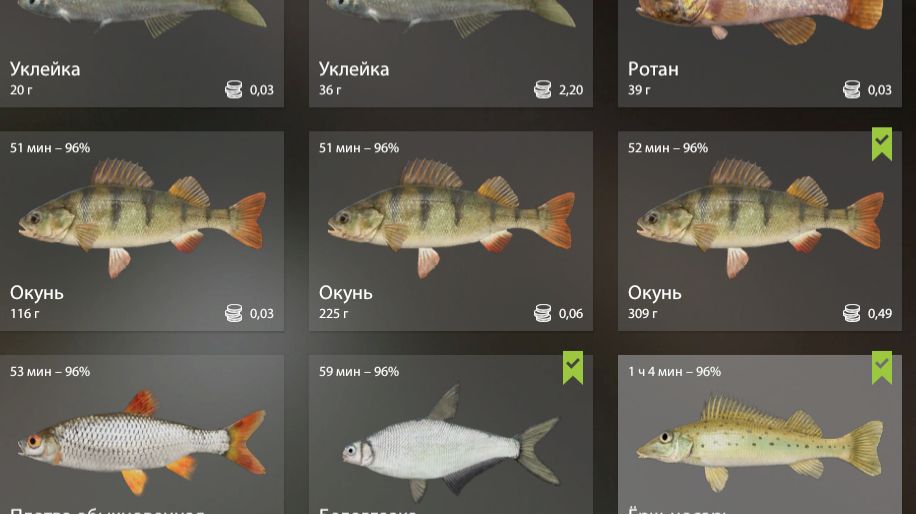Select the roach fish image at 53 мин
The image size is (916, 514).
click(143, 442)
